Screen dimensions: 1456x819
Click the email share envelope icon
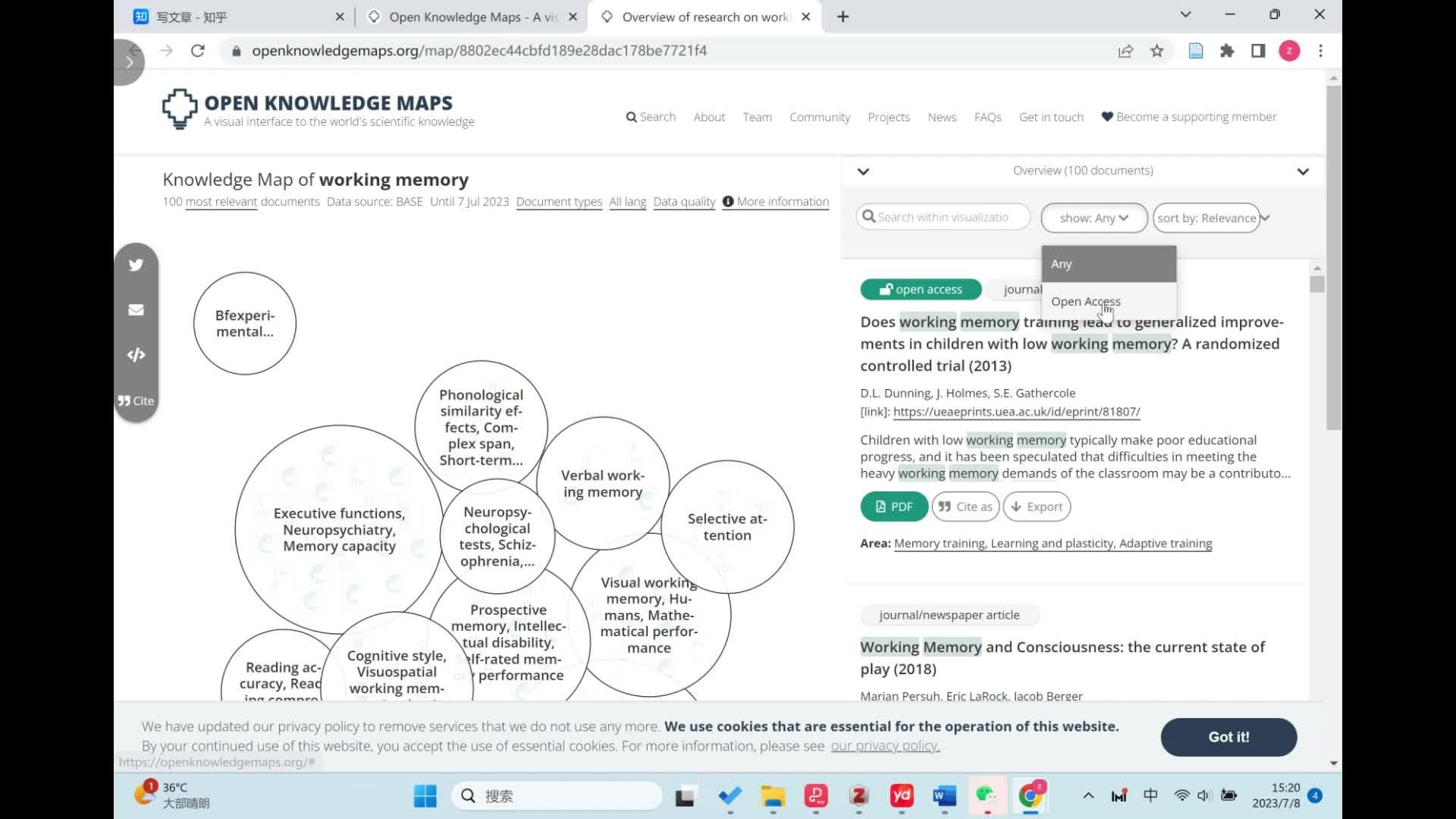[x=136, y=309]
